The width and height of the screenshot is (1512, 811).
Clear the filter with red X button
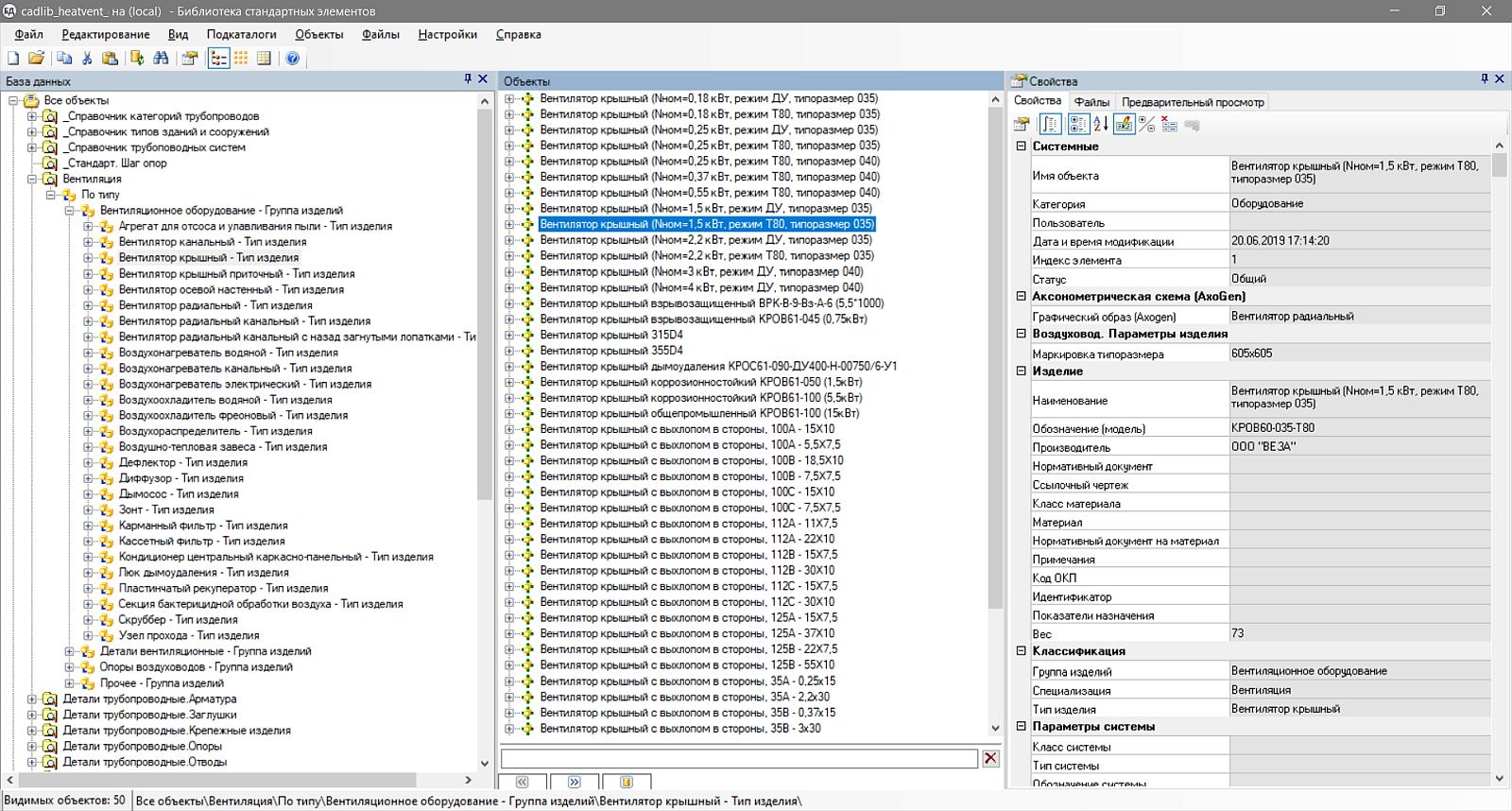click(x=990, y=758)
